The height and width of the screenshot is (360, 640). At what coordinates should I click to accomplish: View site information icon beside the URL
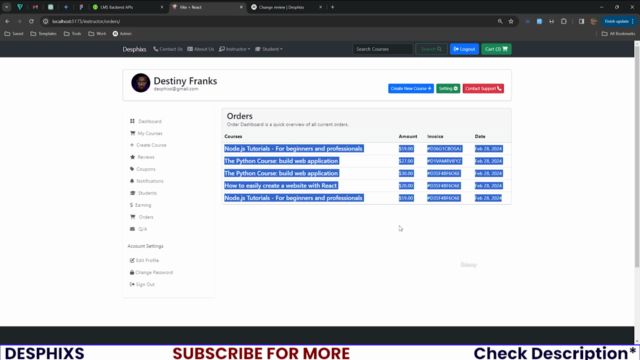point(46,21)
